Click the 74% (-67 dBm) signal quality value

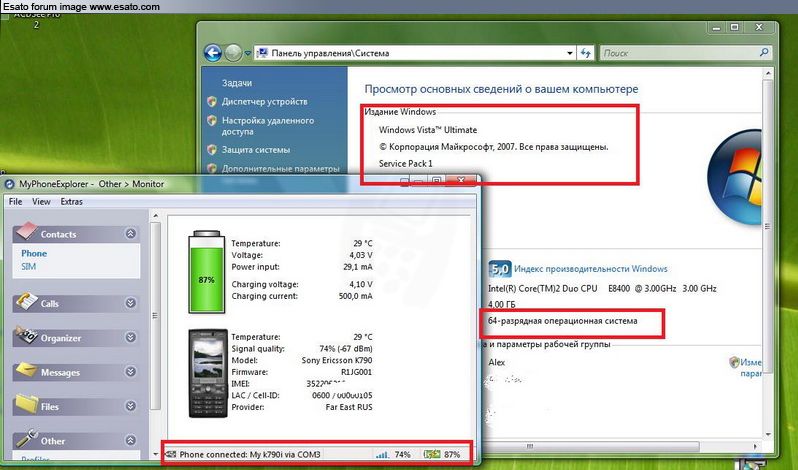346,348
